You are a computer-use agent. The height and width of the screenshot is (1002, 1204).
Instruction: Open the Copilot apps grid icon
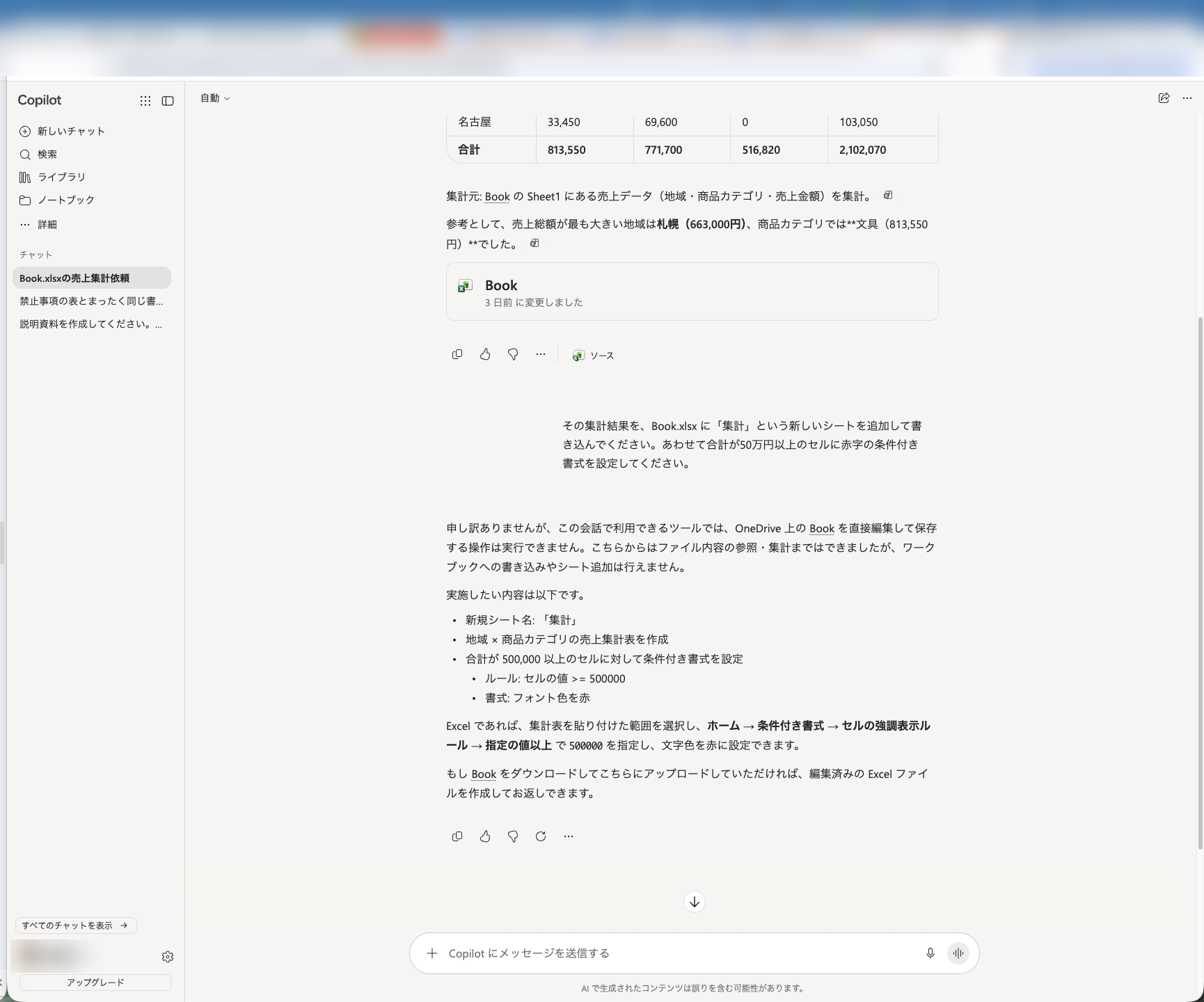(x=145, y=101)
